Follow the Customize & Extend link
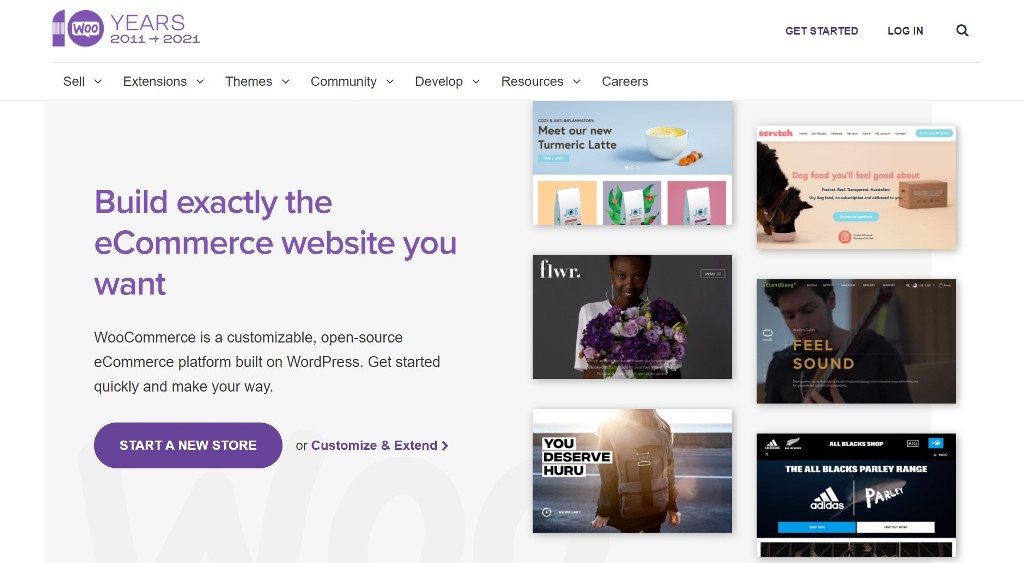The width and height of the screenshot is (1024, 563). (x=379, y=445)
